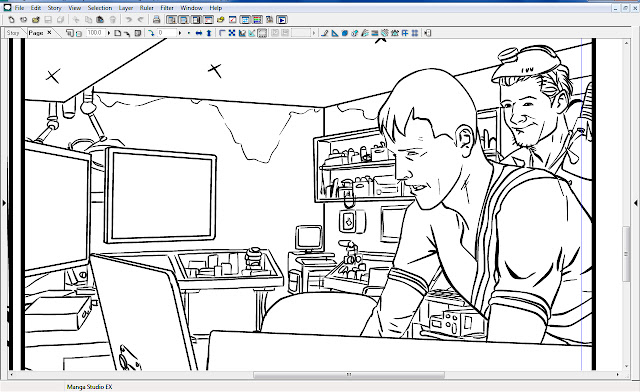Click the horizontal scrollbar thumb
This screenshot has width=640, height=392.
[349, 374]
